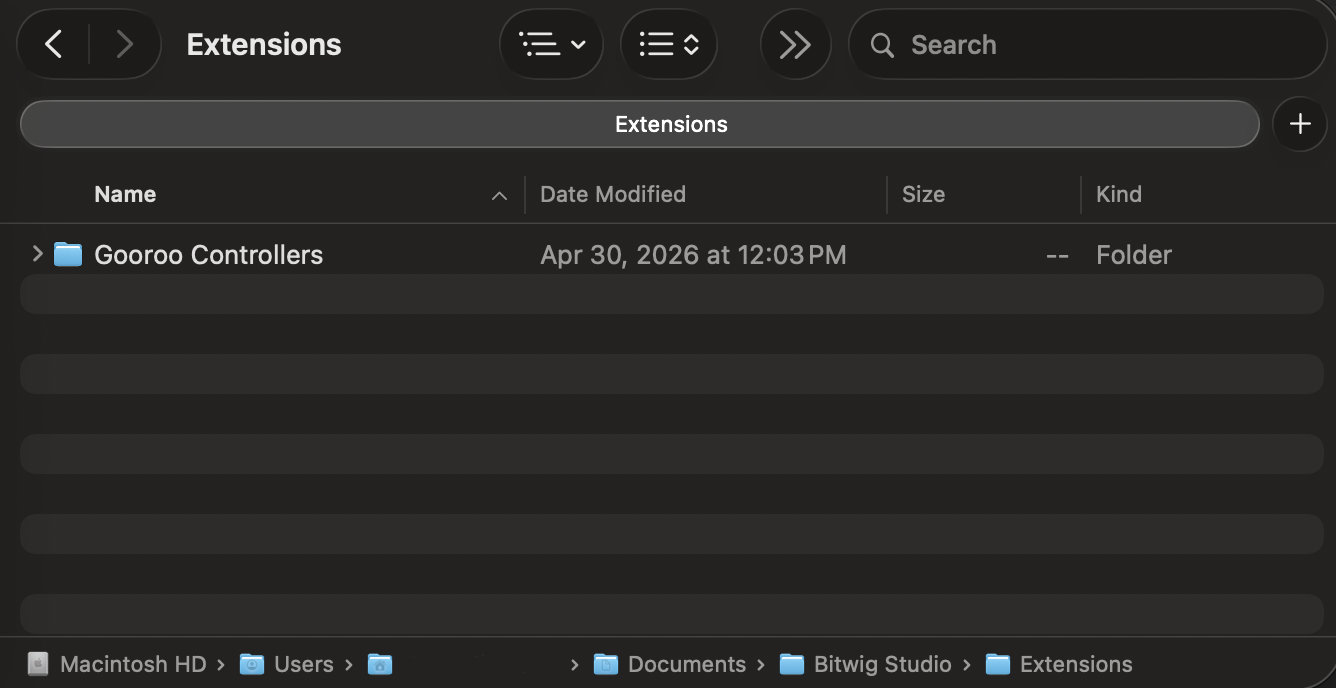Click the Folder kind cell
1336x688 pixels.
pos(1134,255)
